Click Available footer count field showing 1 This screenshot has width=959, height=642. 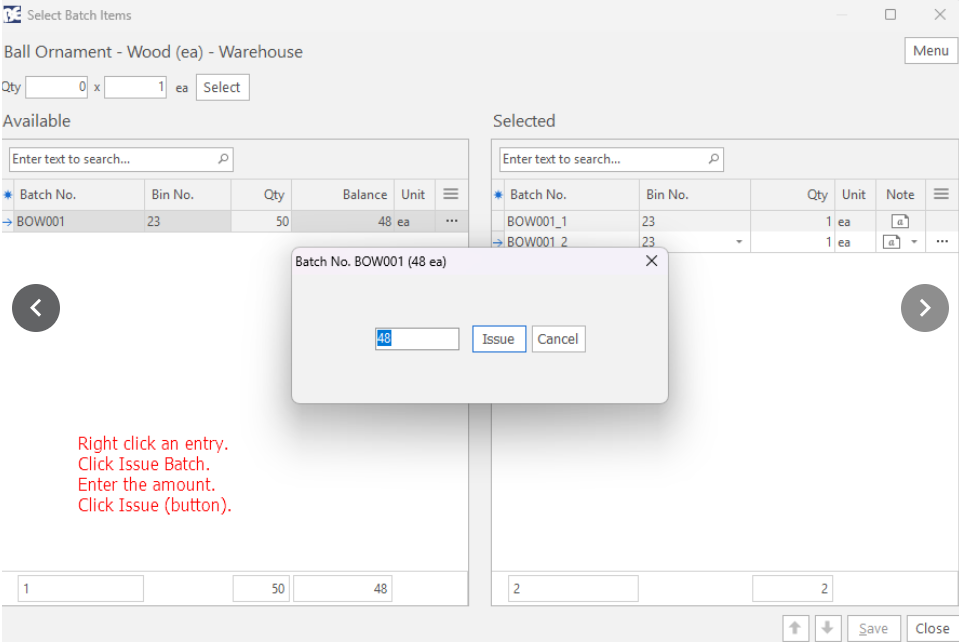click(x=81, y=588)
